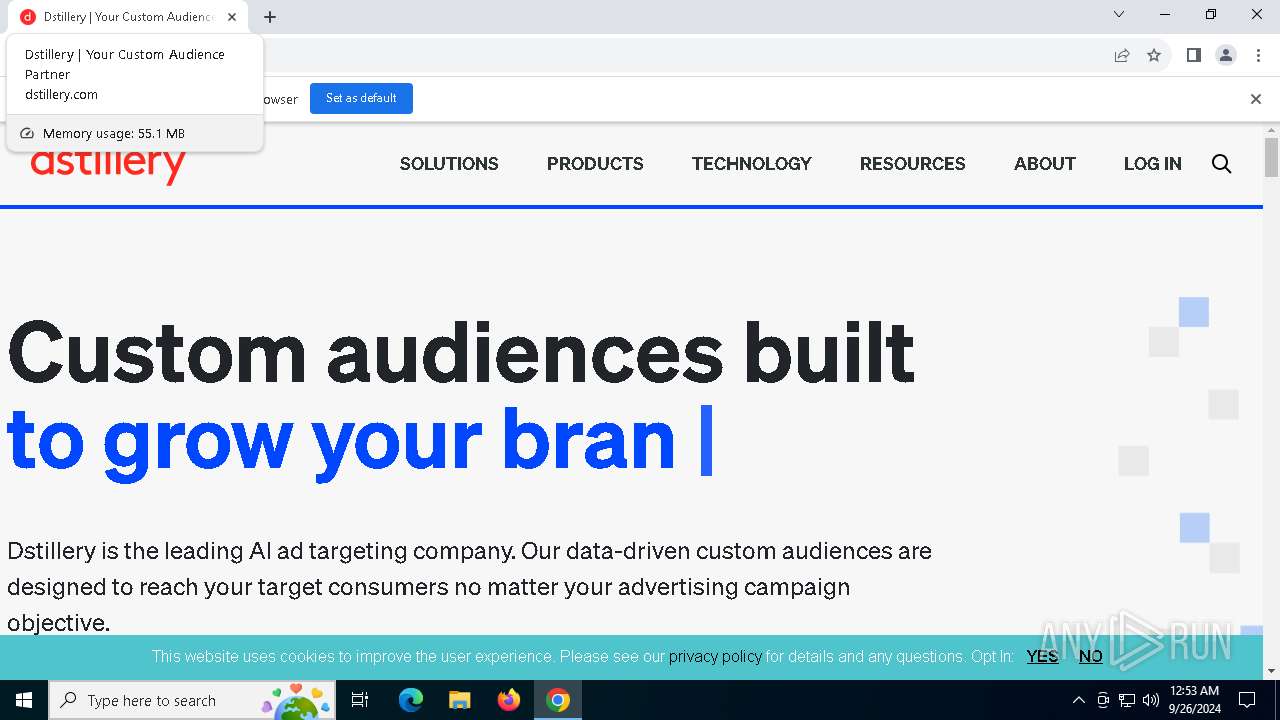Decline cookies by clicking NO
The image size is (1280, 720).
click(1091, 657)
